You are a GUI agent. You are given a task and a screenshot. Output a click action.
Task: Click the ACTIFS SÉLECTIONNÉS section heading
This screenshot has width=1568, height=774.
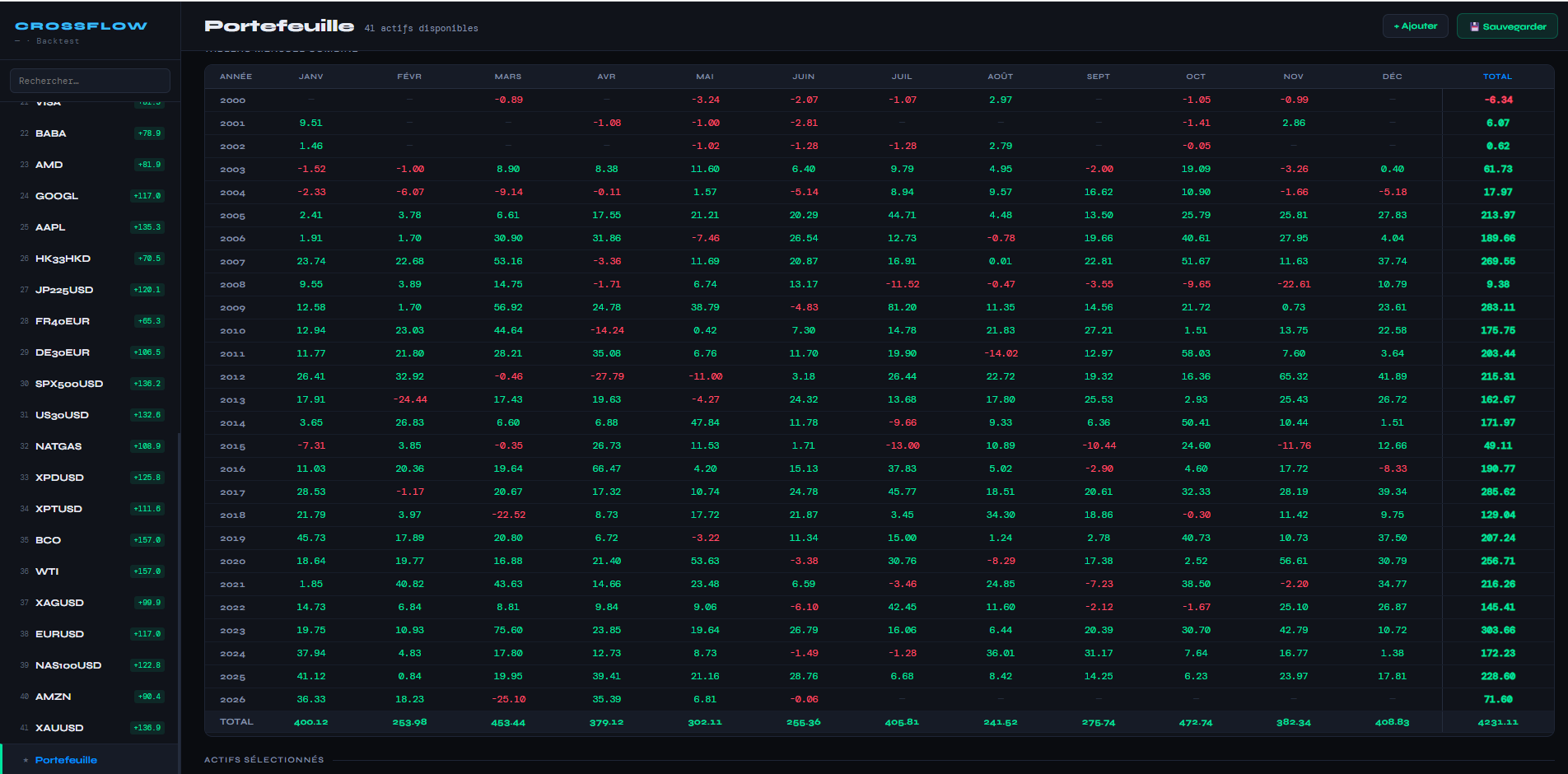264,759
